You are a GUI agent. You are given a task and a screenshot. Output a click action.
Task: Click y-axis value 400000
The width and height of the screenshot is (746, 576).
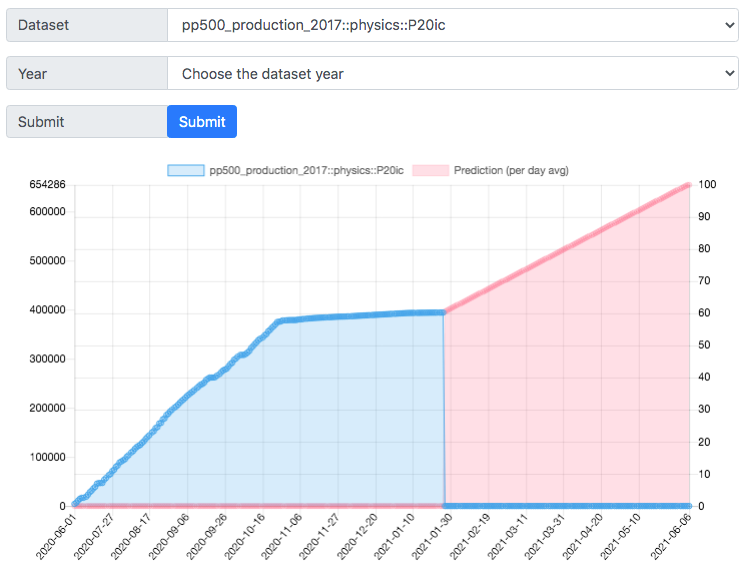[48, 310]
